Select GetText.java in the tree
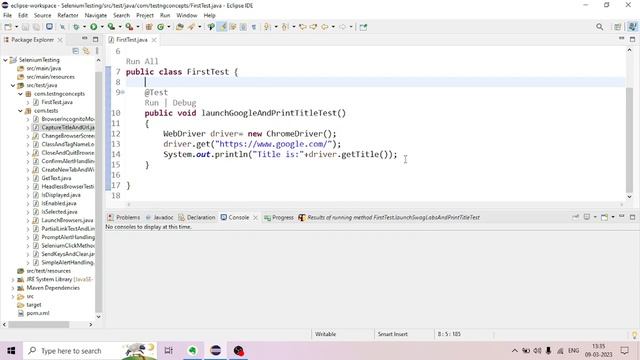Image resolution: width=640 pixels, height=360 pixels. pyautogui.click(x=56, y=178)
